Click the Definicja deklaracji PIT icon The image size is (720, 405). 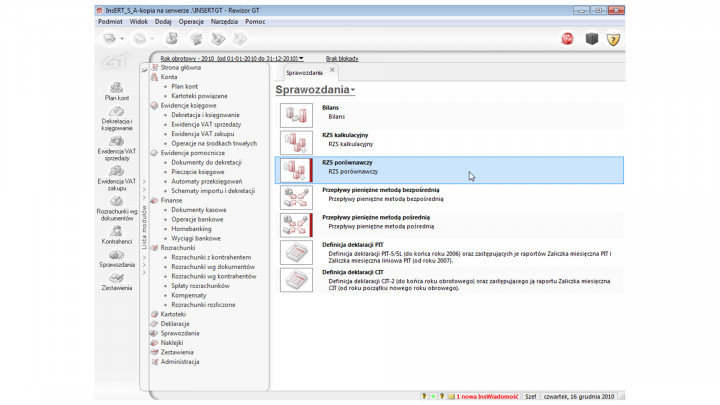click(296, 253)
